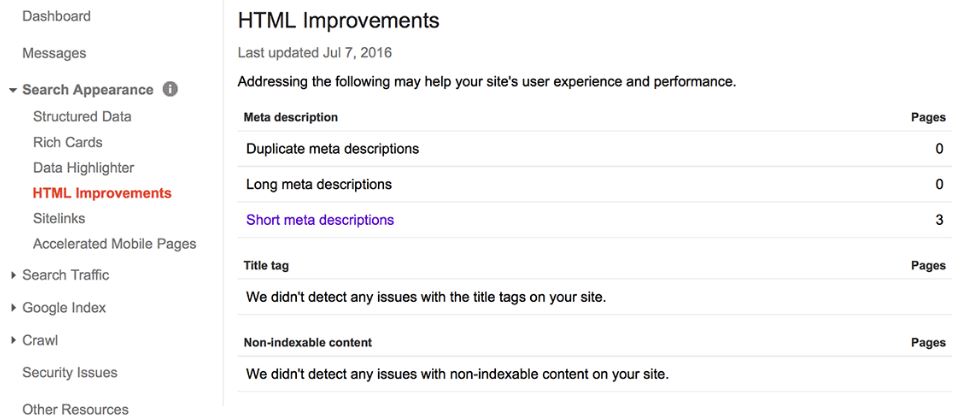
Task: Open Structured Data report
Action: click(x=82, y=116)
